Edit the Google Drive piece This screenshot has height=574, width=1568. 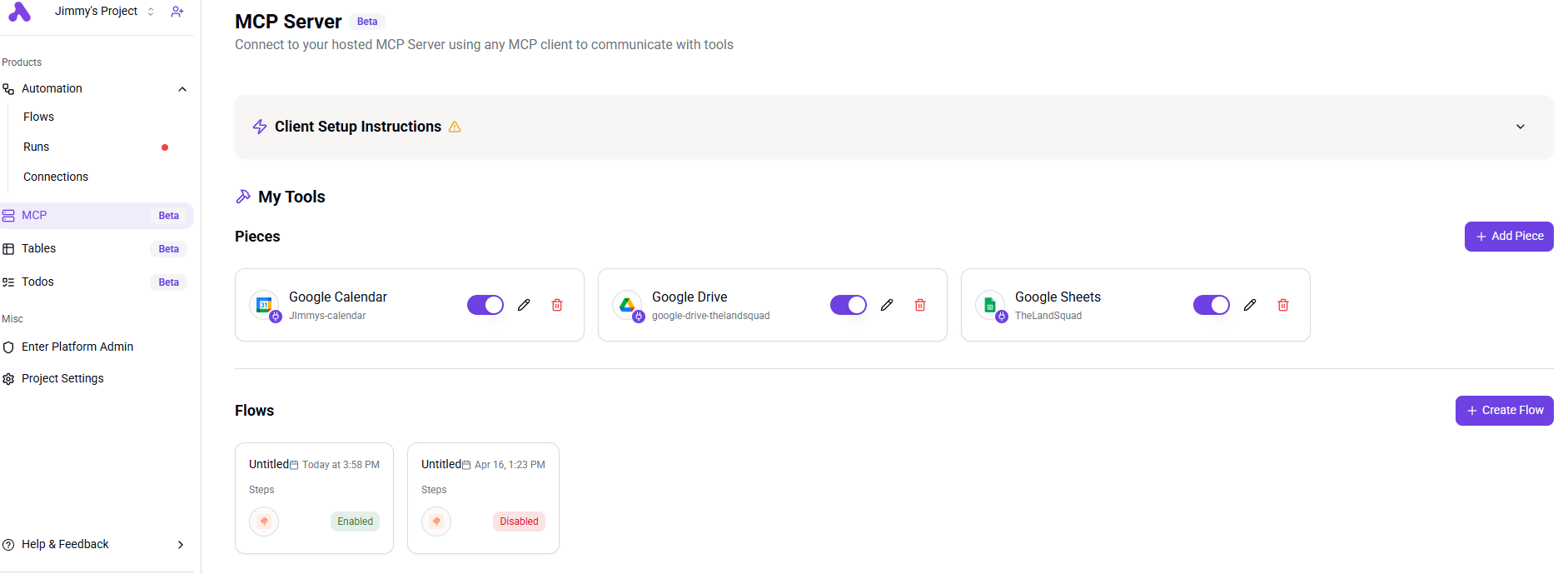point(887,305)
